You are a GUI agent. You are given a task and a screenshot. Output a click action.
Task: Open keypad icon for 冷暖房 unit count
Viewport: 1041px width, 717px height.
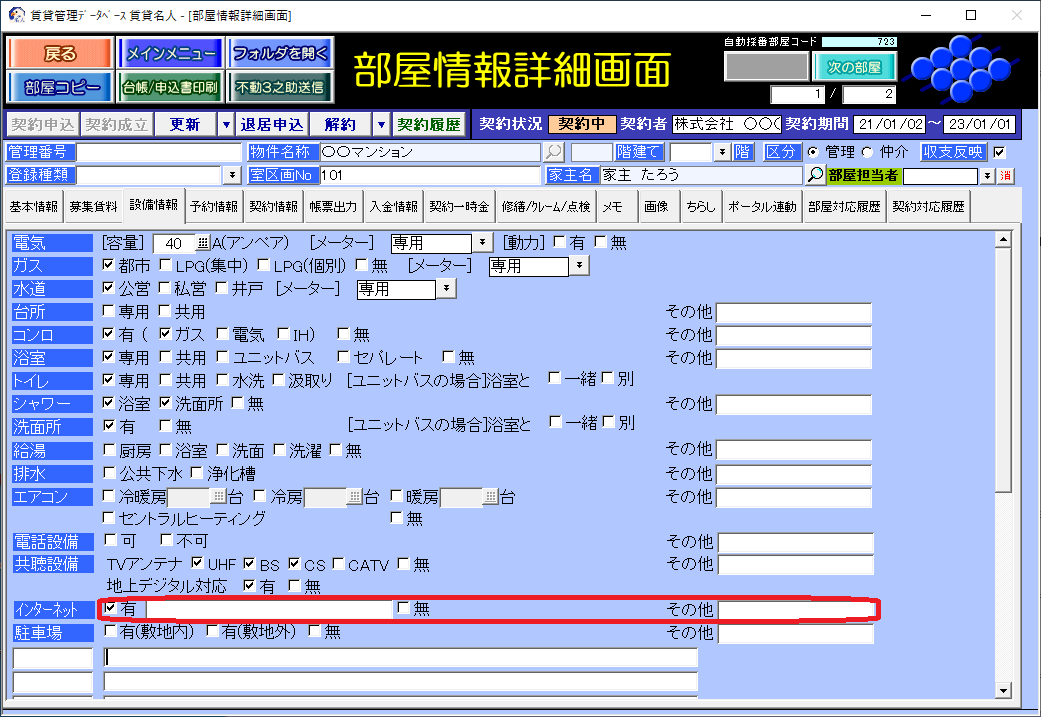[x=218, y=497]
